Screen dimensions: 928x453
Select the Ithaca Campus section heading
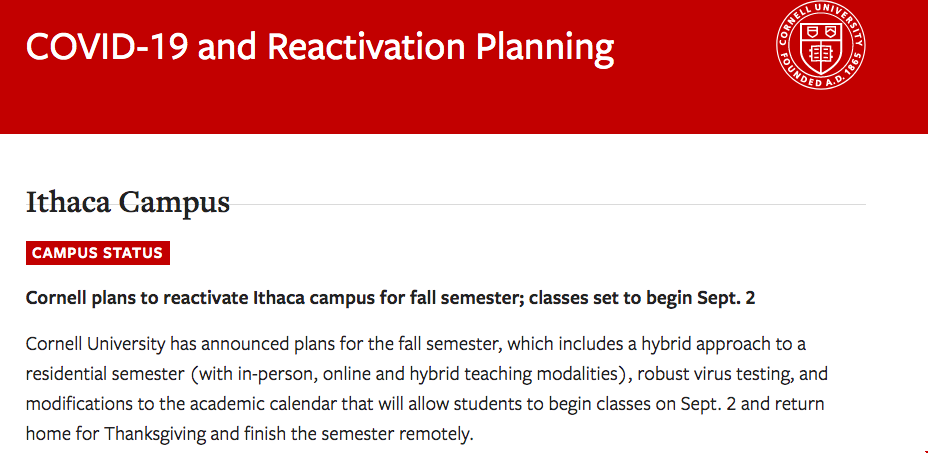point(128,203)
